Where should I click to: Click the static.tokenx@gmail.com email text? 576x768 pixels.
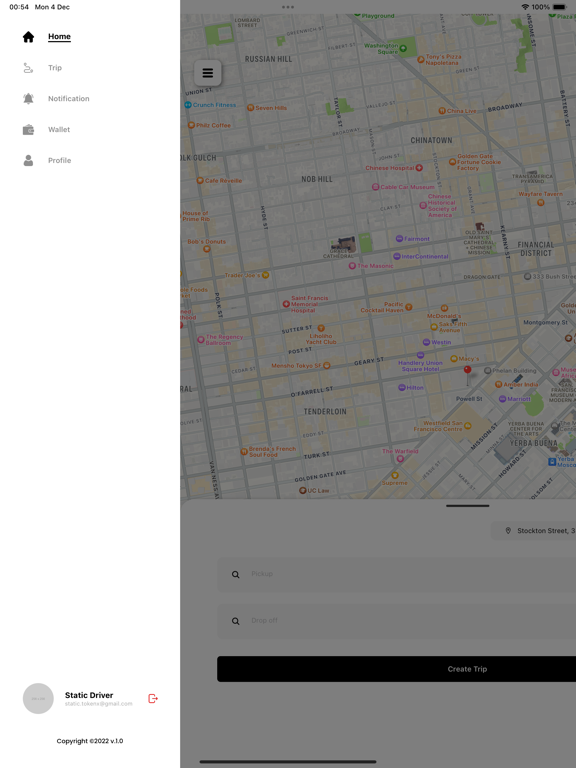coord(98,704)
